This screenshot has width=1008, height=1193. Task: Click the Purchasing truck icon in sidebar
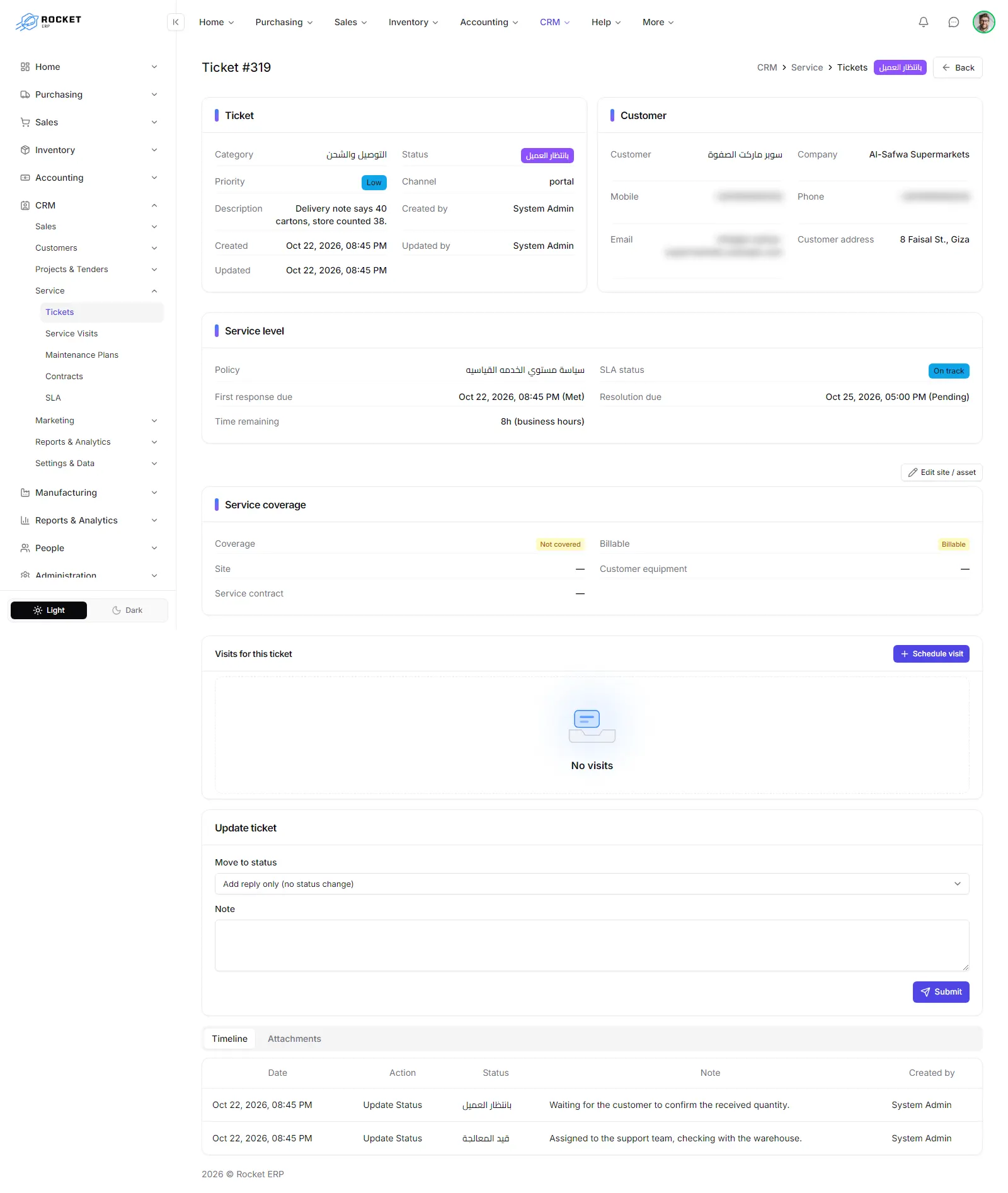click(25, 94)
